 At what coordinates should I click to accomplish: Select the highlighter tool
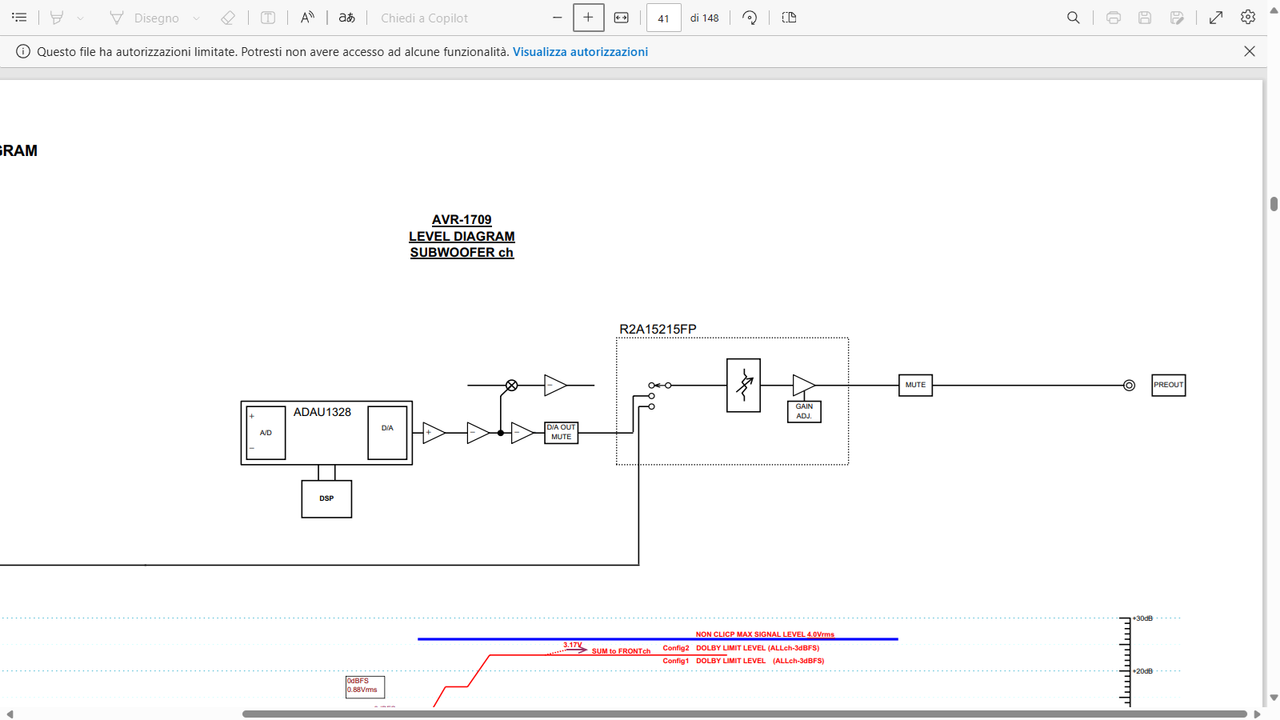(57, 18)
